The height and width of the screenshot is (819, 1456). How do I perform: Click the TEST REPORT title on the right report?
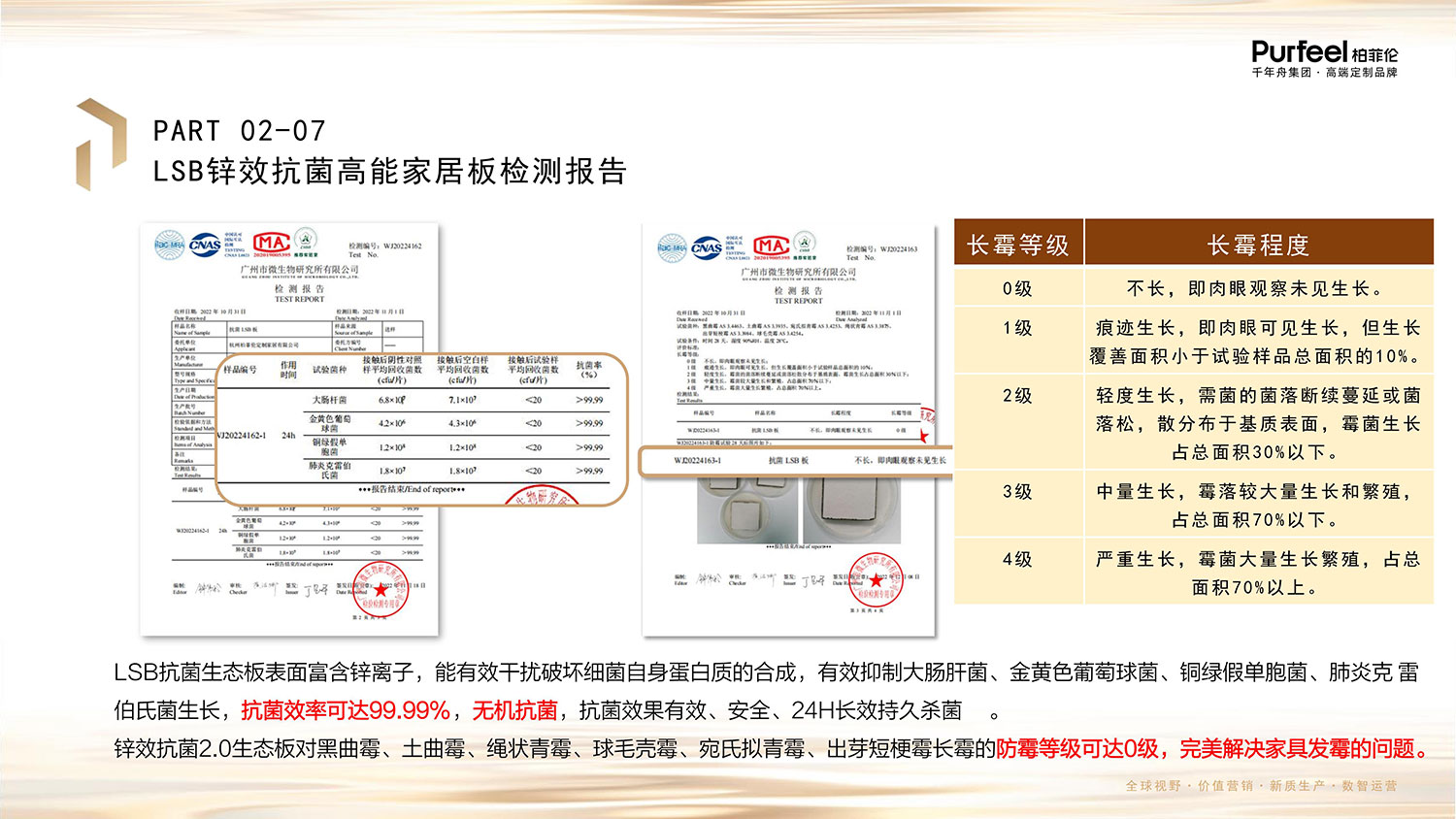point(798,301)
